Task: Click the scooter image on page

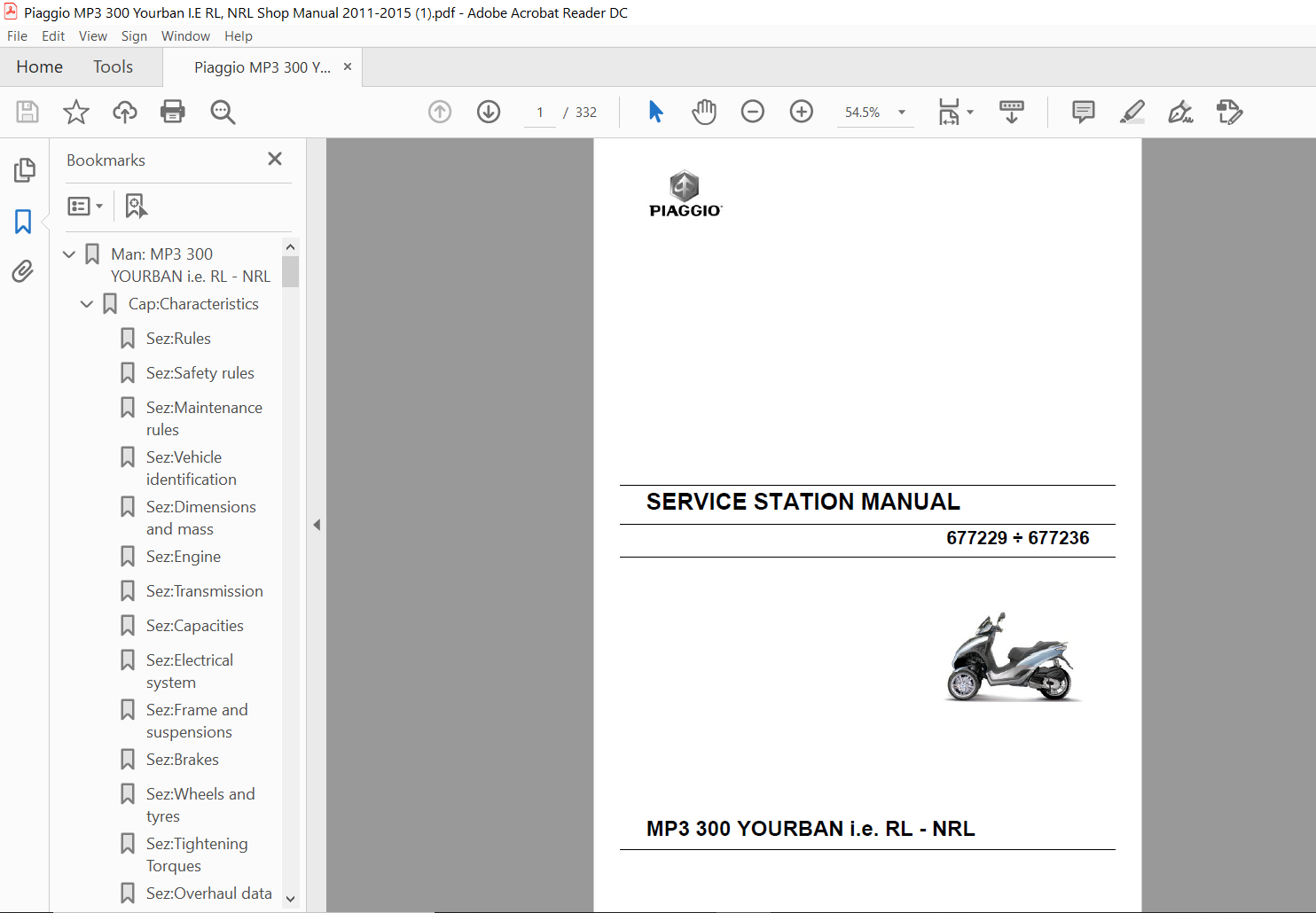Action: click(x=1012, y=657)
